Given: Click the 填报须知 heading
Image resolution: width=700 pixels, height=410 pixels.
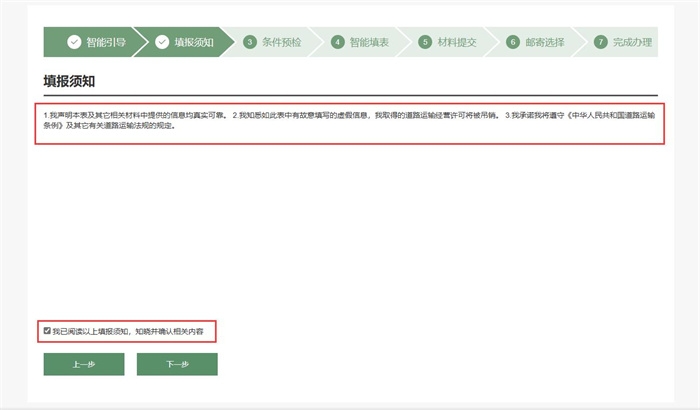Looking at the screenshot, I should coord(69,81).
